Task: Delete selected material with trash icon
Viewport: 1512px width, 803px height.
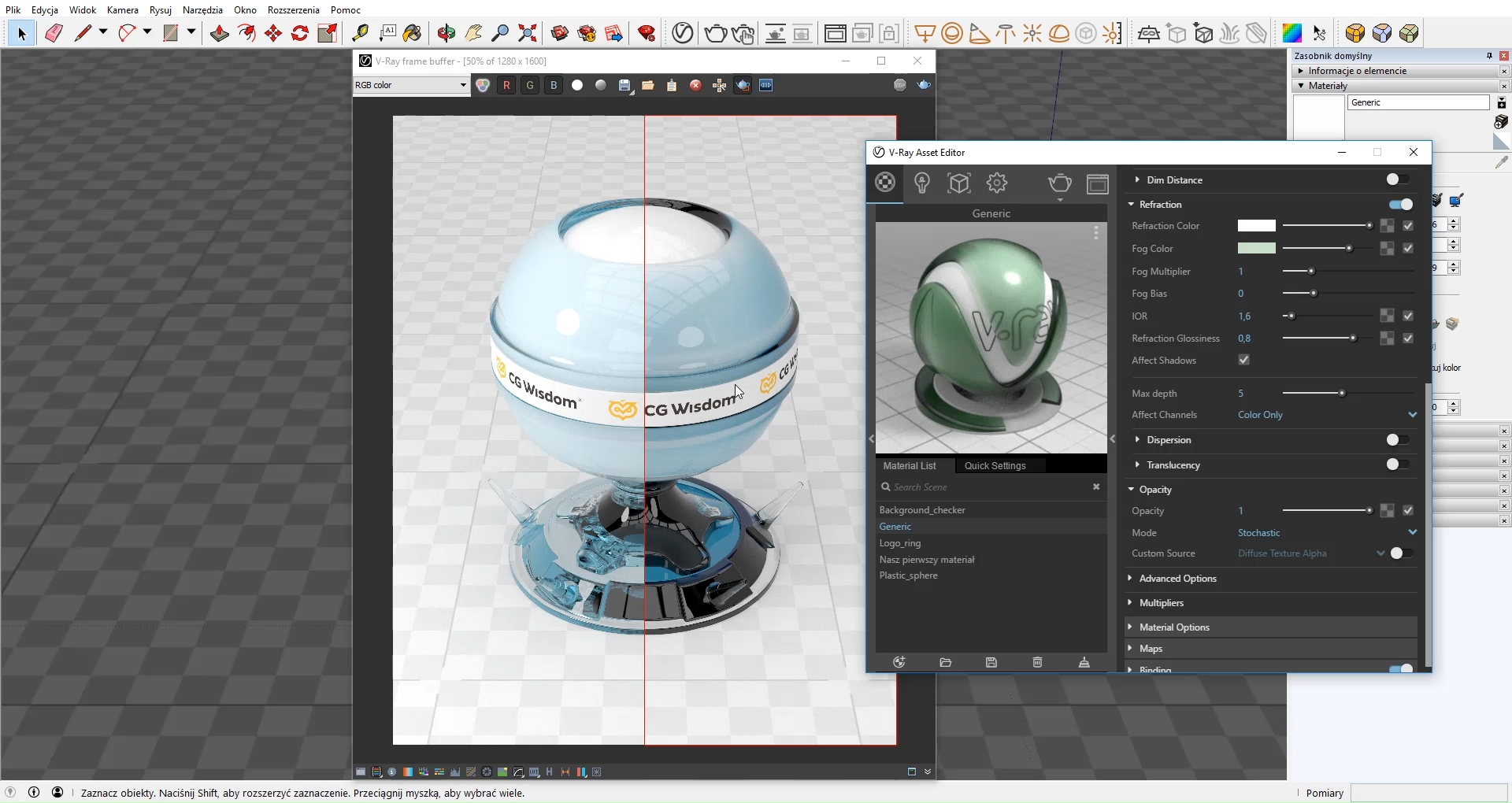Action: tap(1037, 662)
